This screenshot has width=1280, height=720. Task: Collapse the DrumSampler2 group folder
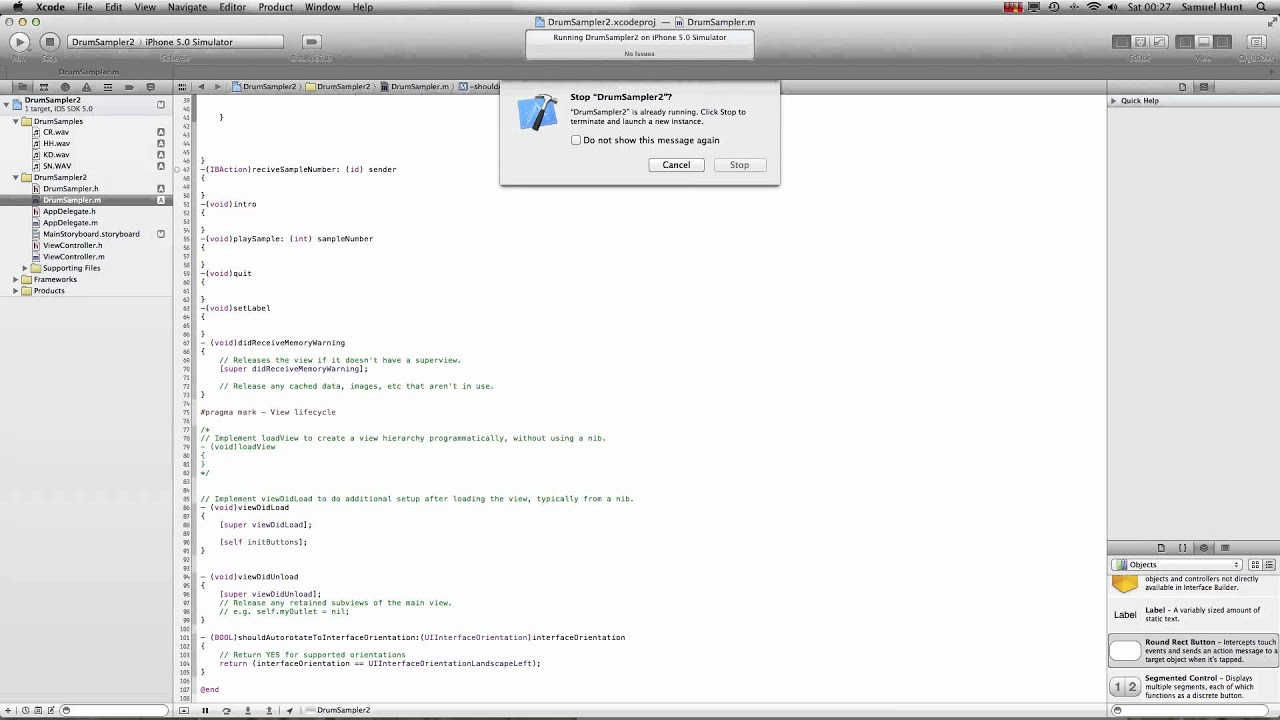(16, 177)
